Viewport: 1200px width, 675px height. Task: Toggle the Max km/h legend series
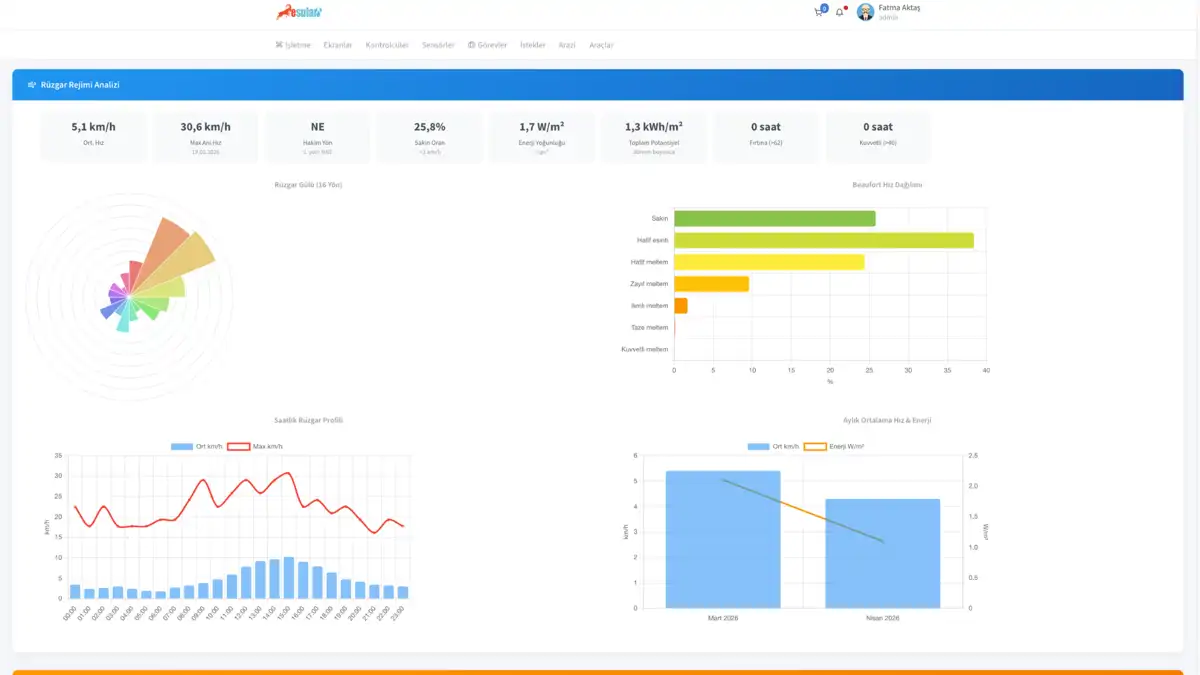pos(255,446)
